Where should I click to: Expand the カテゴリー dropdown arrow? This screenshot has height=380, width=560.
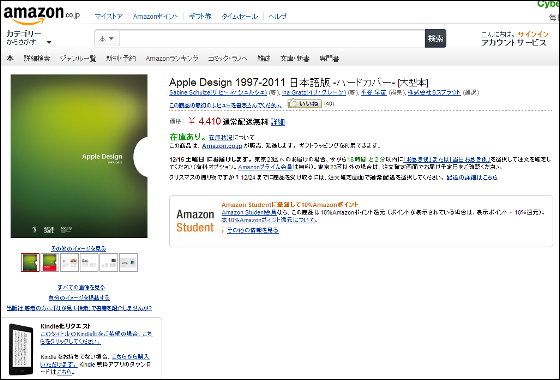tap(49, 42)
